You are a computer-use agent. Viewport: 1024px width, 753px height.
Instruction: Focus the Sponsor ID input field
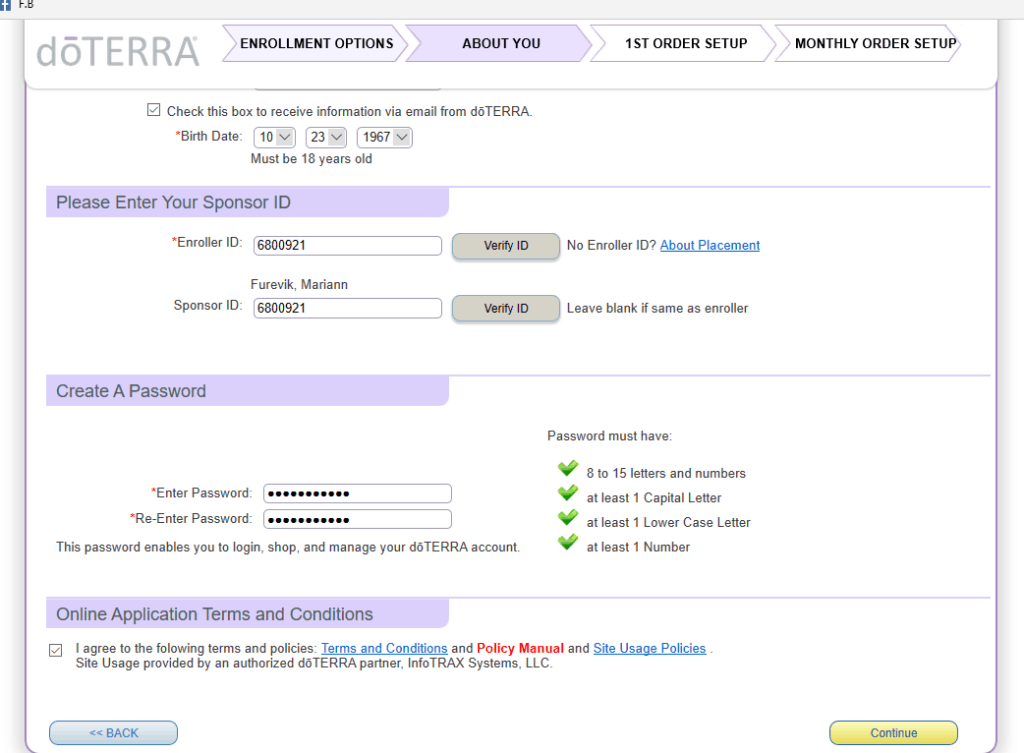[347, 308]
